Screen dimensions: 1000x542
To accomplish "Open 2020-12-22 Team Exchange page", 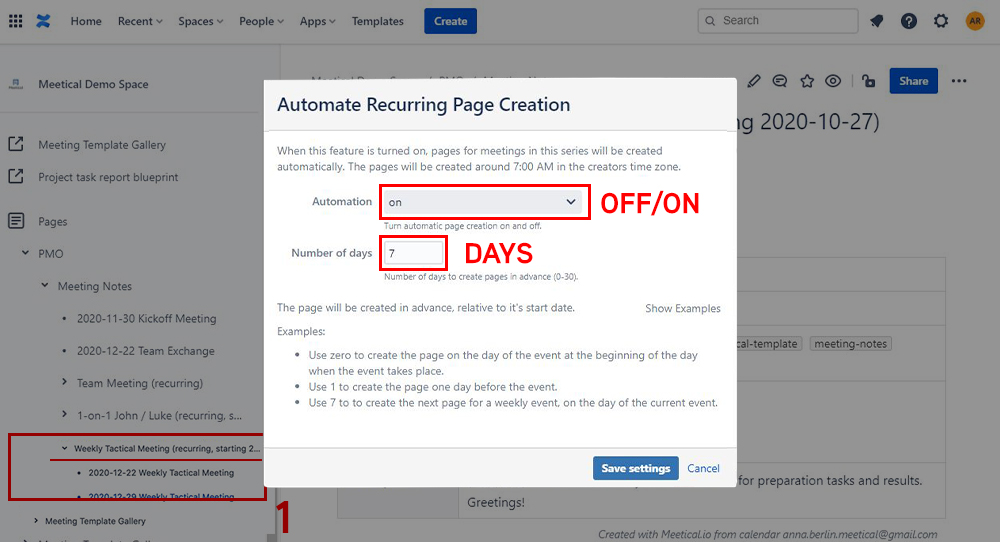I will [145, 351].
